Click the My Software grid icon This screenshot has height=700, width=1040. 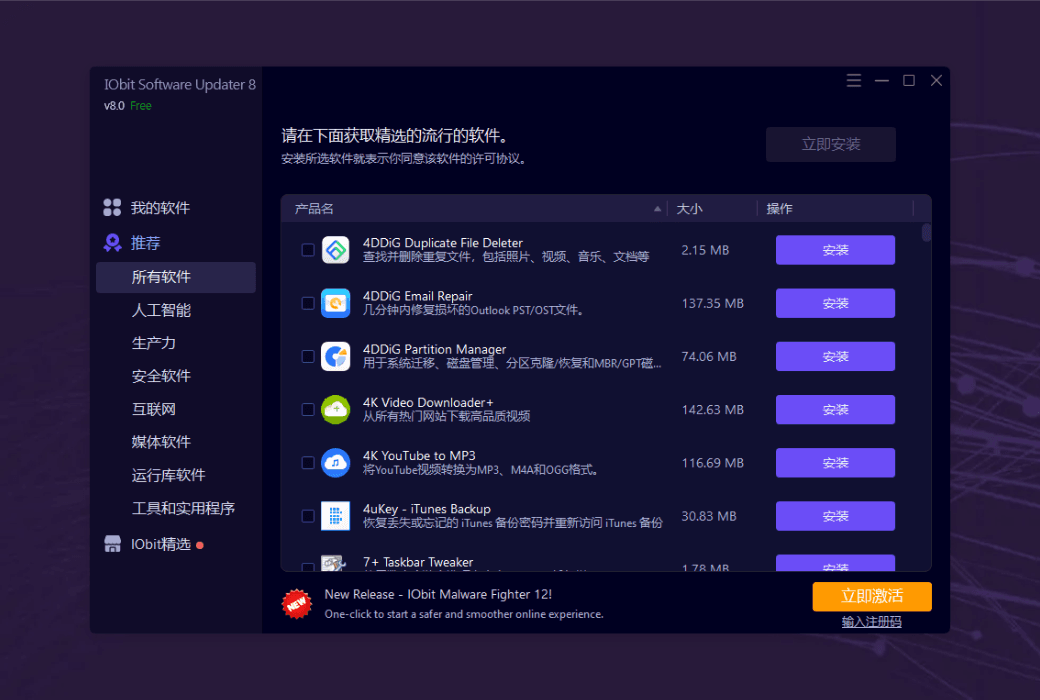point(112,208)
